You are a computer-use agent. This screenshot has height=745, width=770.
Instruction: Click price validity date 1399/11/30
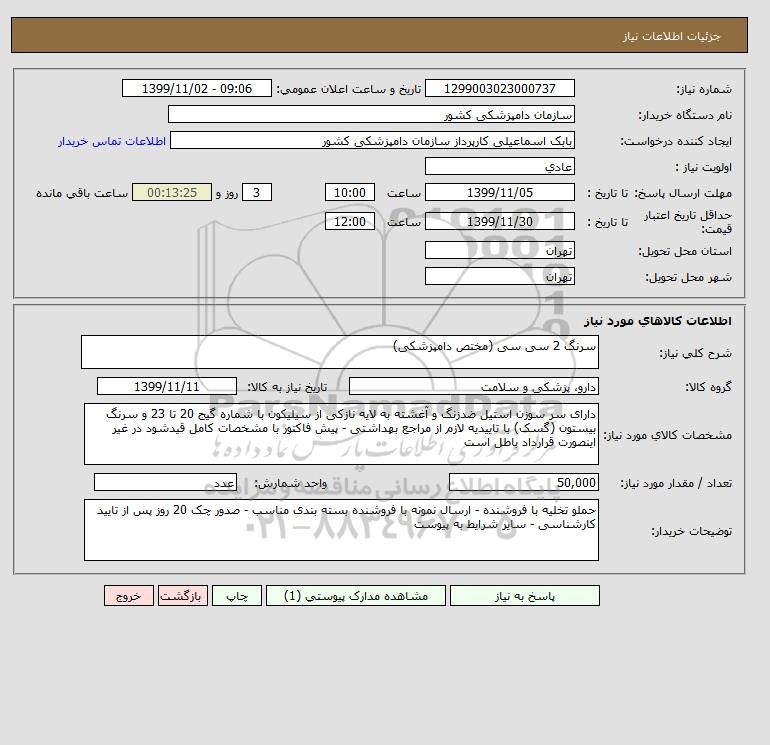(x=499, y=221)
